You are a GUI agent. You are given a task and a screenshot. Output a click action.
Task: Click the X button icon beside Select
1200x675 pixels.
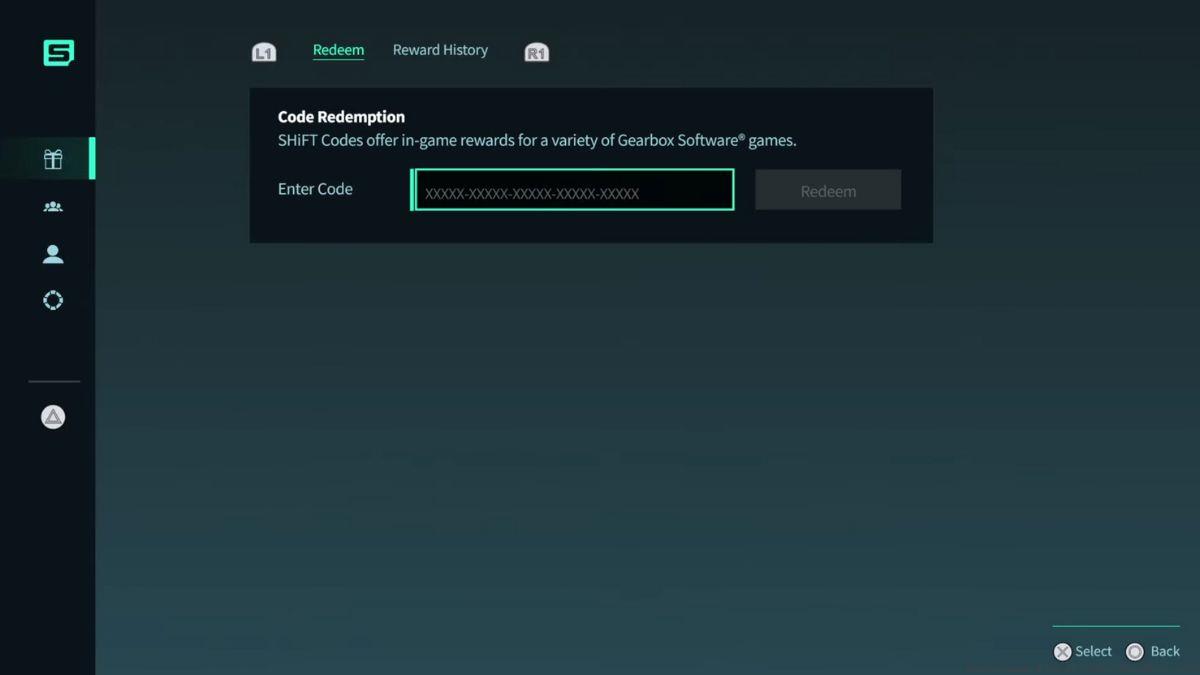tap(1063, 651)
